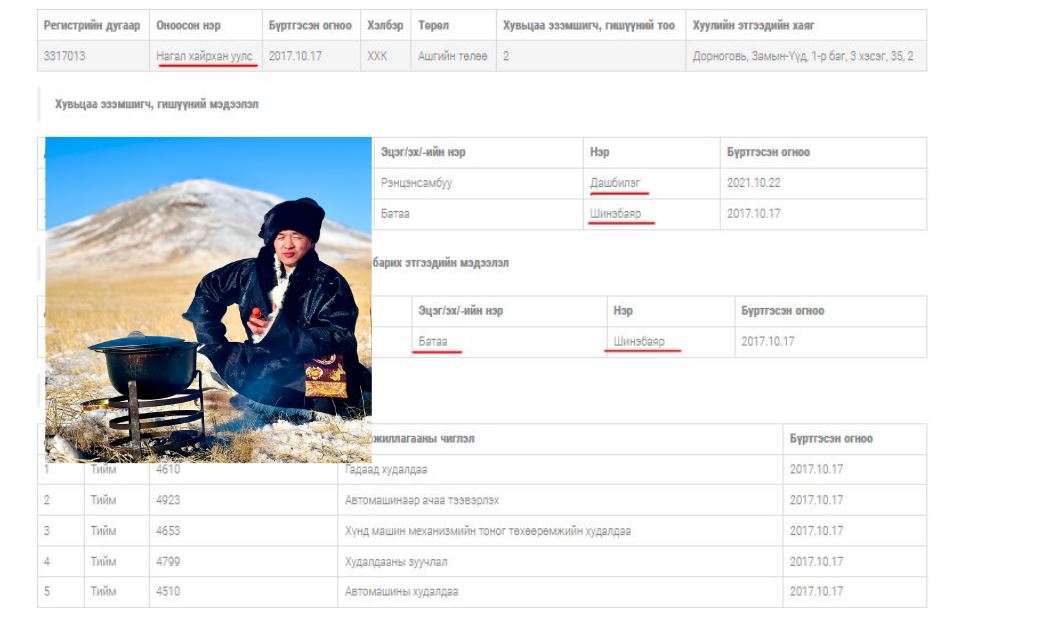The width and height of the screenshot is (1054, 623).
Task: Click activity code 4923
Action: [x=168, y=500]
